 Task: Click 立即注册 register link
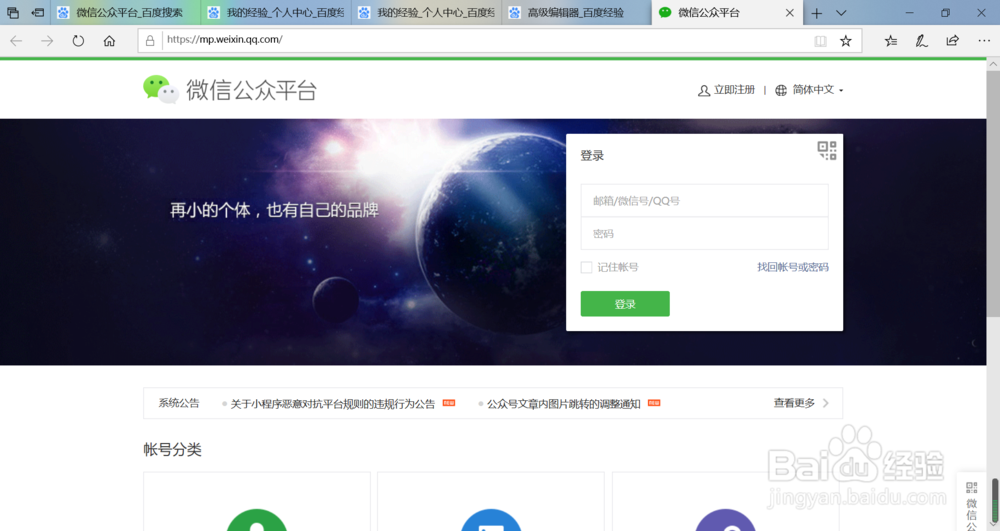coord(734,90)
